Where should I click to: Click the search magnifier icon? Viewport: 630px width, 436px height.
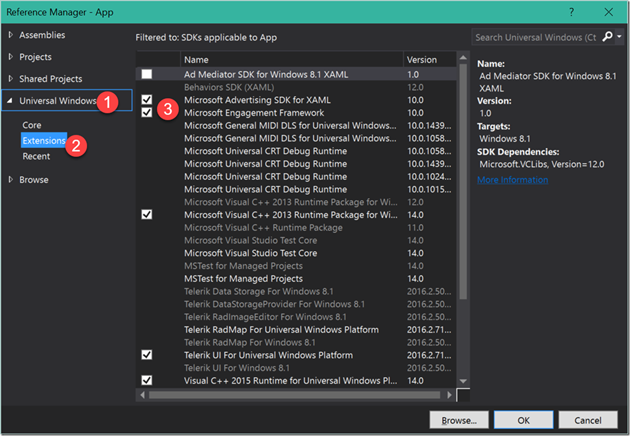coord(607,37)
